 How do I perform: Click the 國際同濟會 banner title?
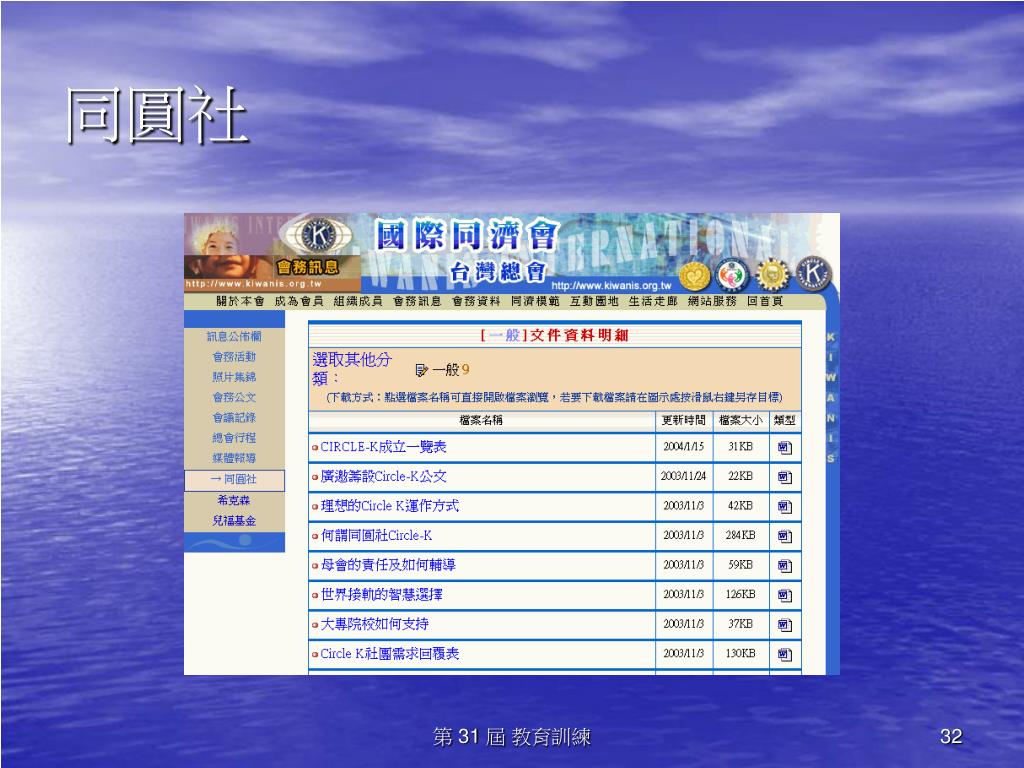point(468,235)
